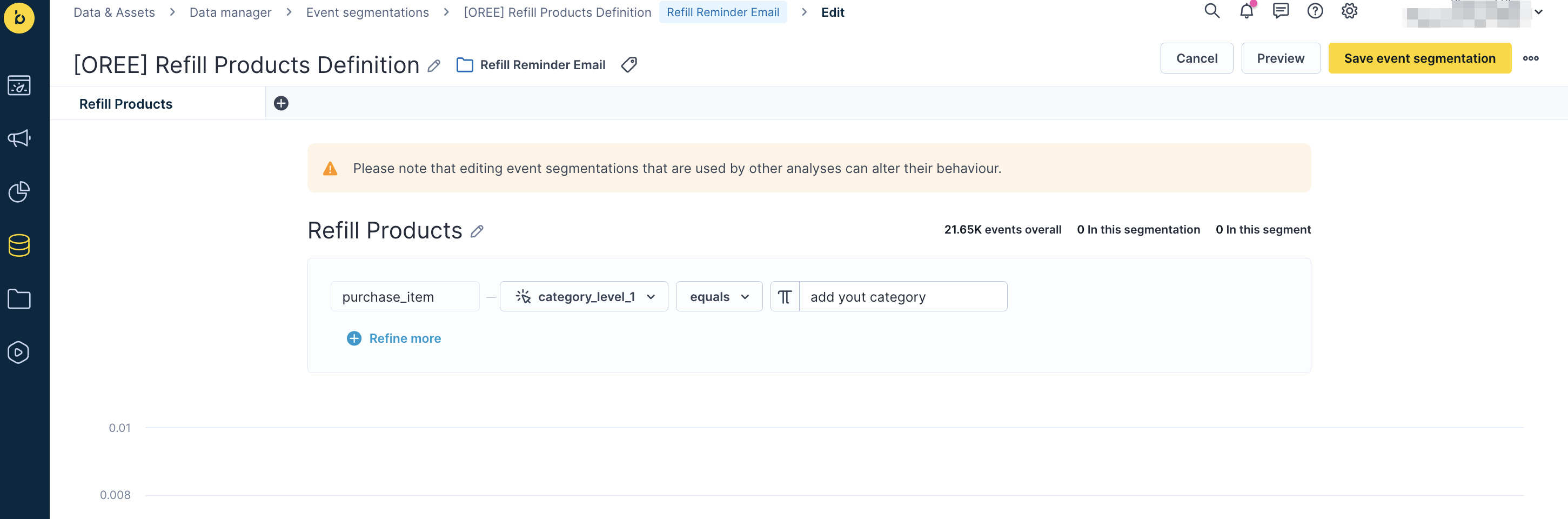Open the category_level_1 attribute dropdown

coord(584,297)
